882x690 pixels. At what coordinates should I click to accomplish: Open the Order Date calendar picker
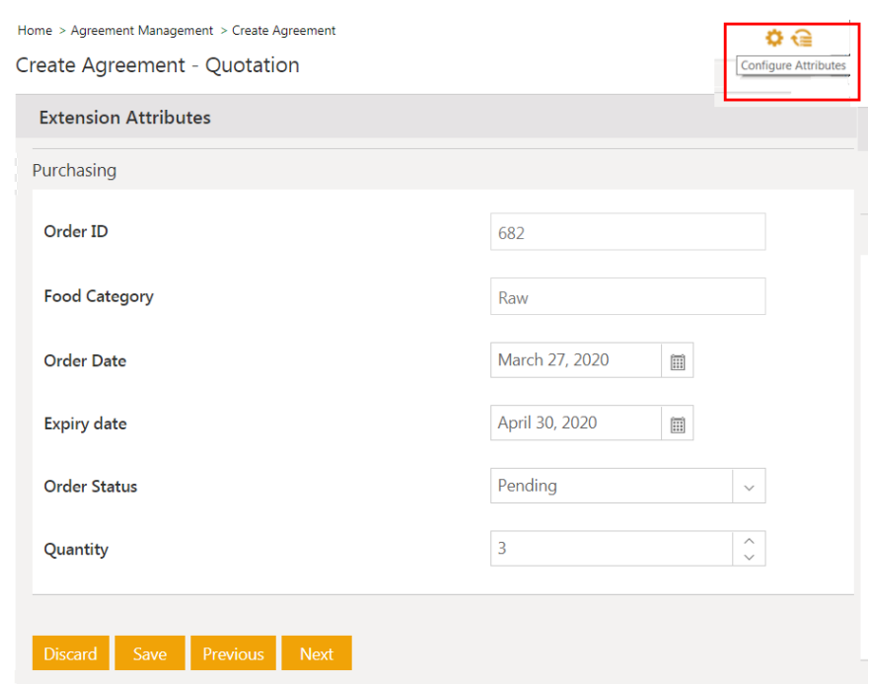677,361
